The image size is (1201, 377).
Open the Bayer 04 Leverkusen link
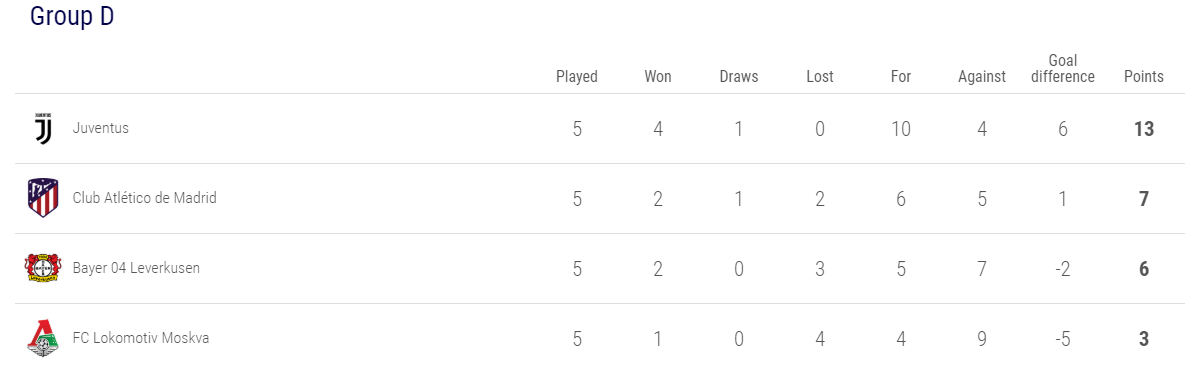click(x=136, y=268)
